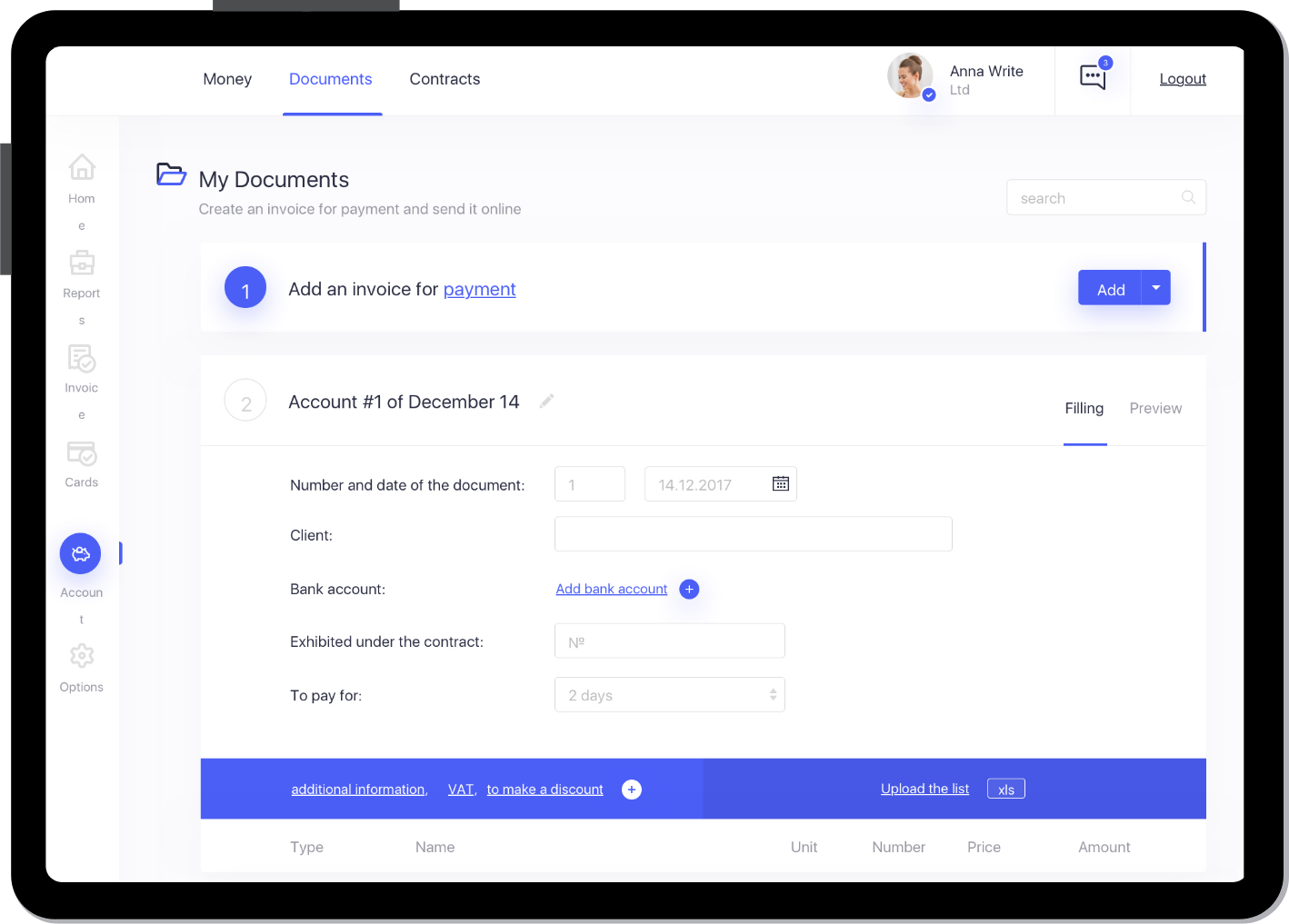Follow the payment link
The width and height of the screenshot is (1289, 924).
pos(479,289)
